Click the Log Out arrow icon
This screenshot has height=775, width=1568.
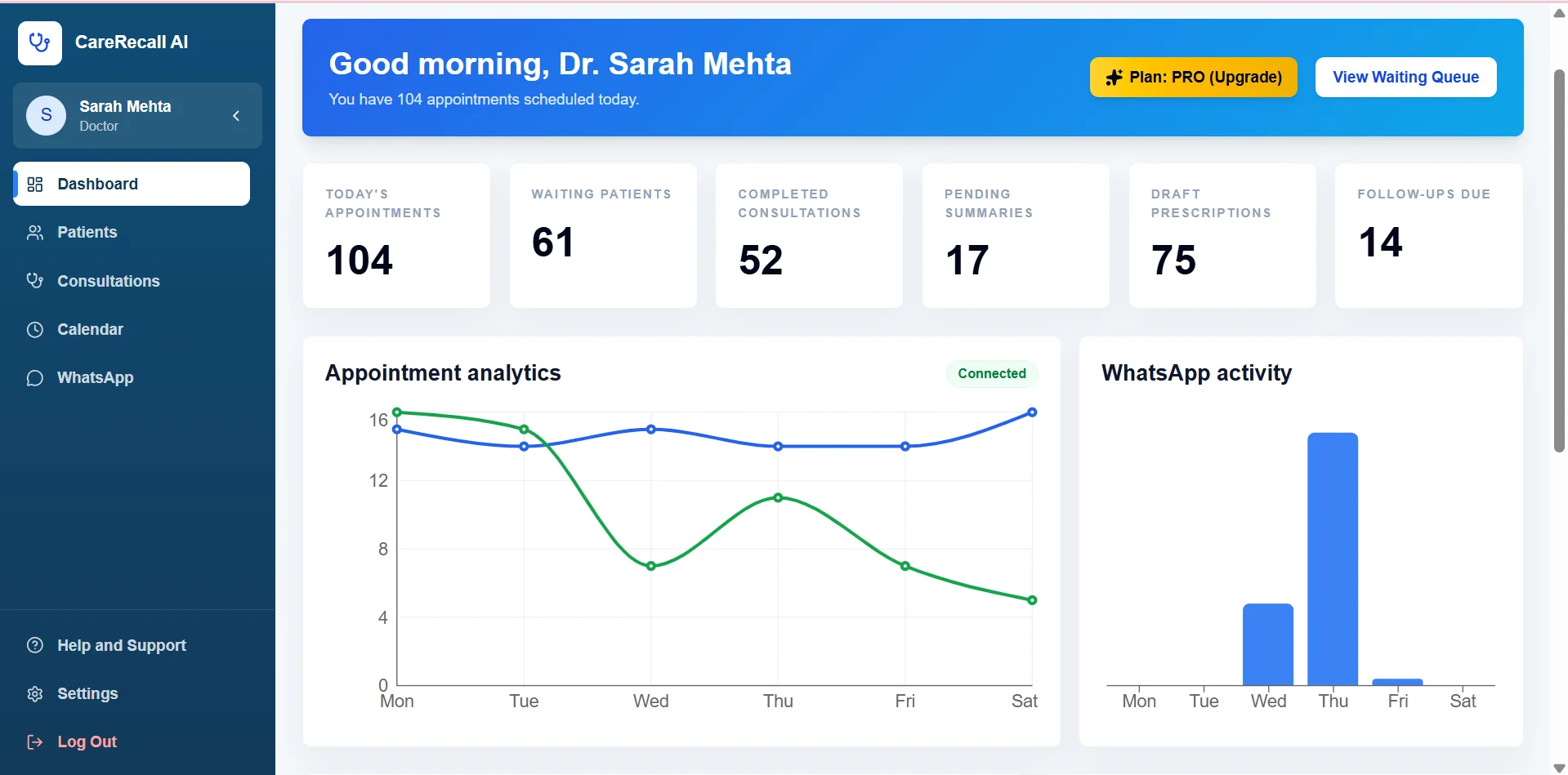tap(35, 742)
